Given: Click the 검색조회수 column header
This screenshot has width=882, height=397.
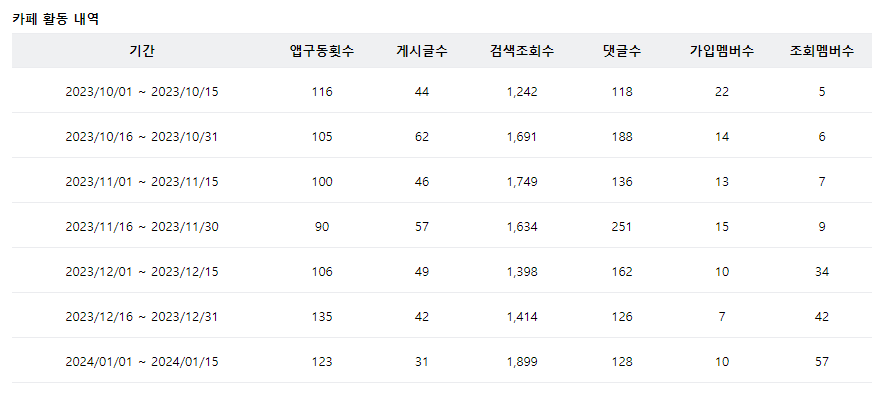Looking at the screenshot, I should pos(522,51).
